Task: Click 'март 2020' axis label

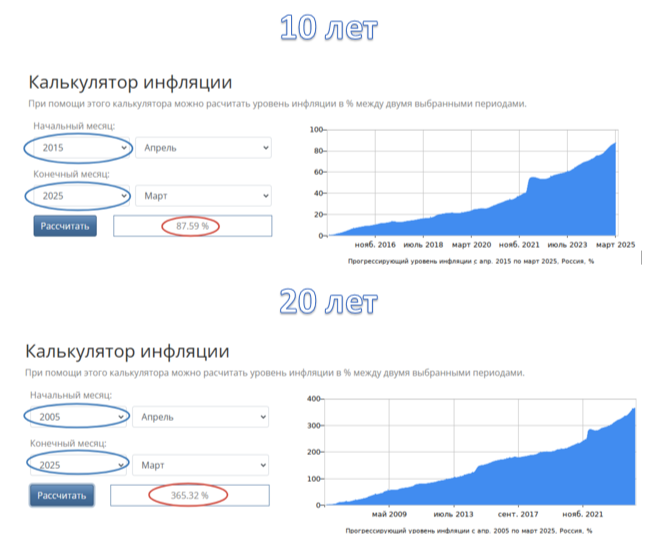Action: tap(472, 245)
